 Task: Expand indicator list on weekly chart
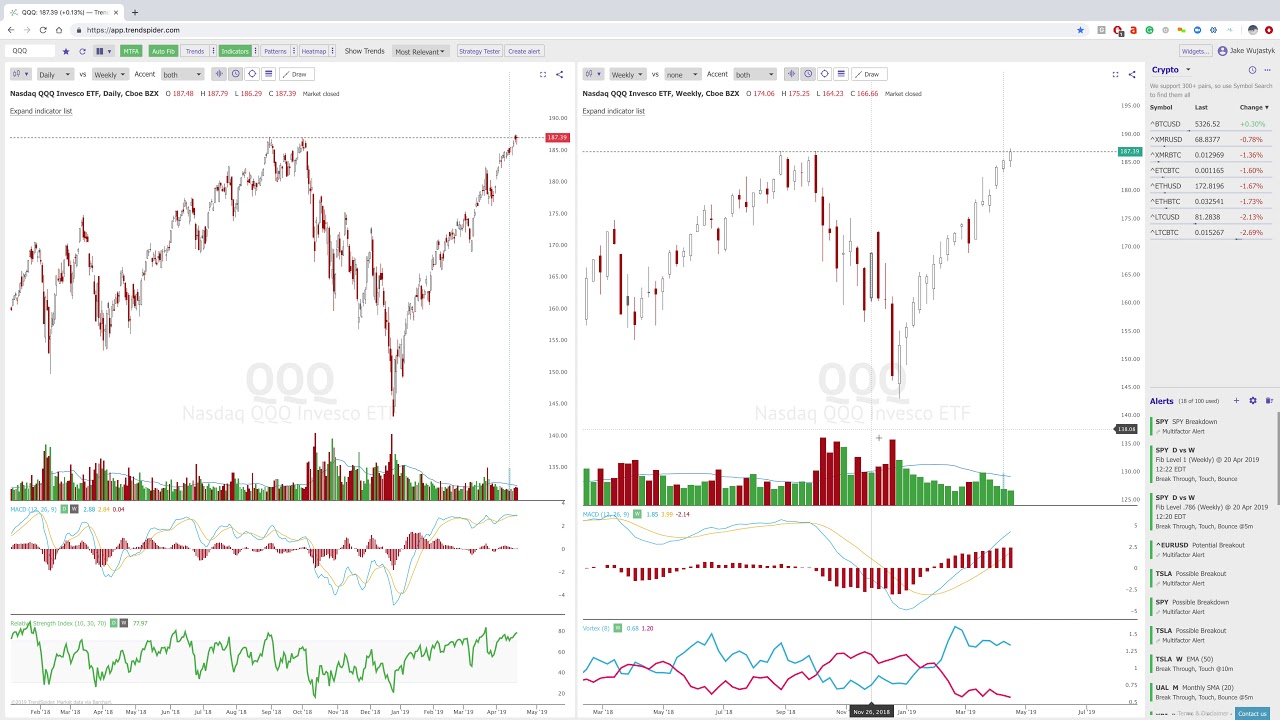click(613, 111)
